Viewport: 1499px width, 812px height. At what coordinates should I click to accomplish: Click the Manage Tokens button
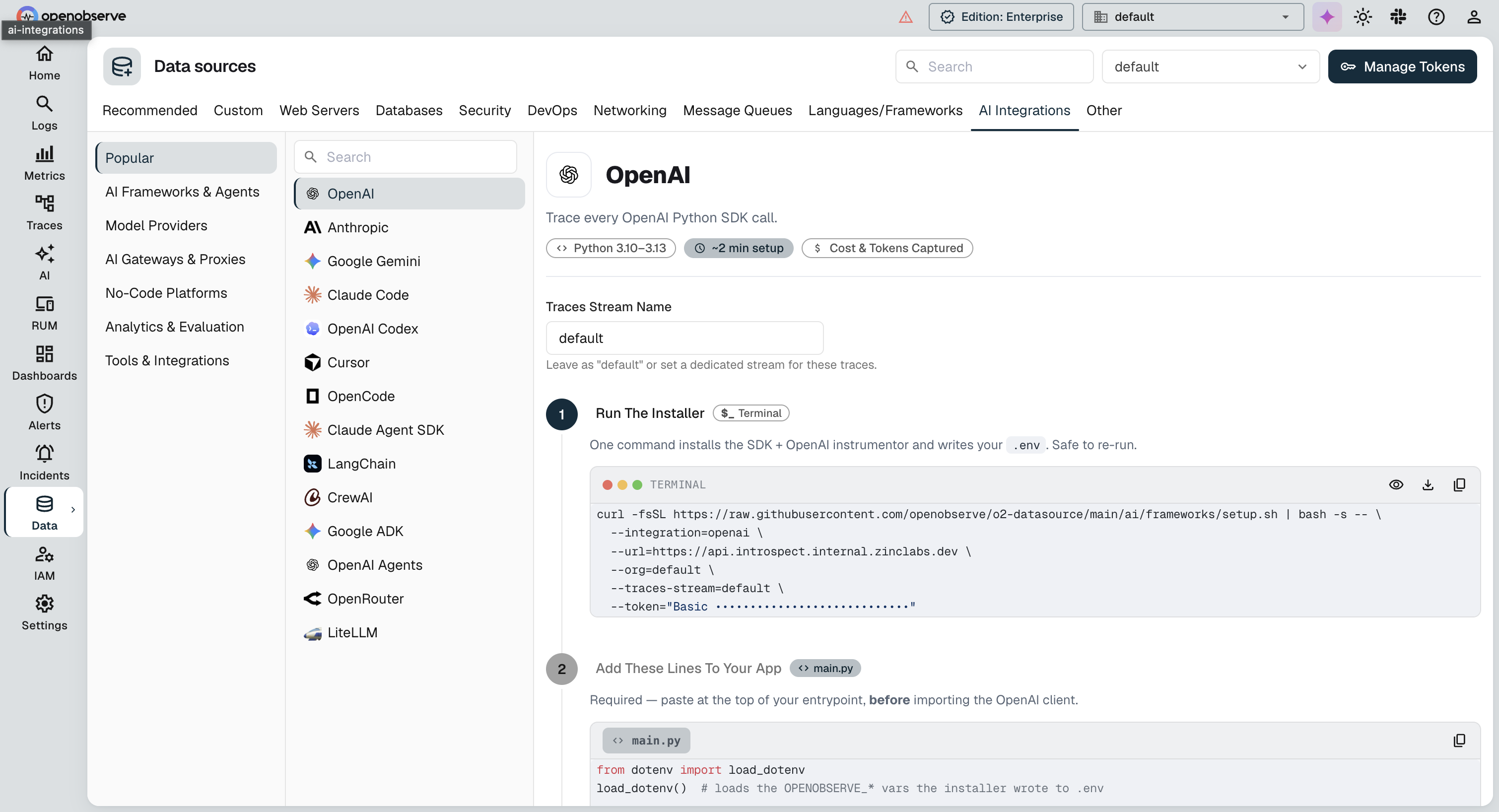coord(1402,67)
